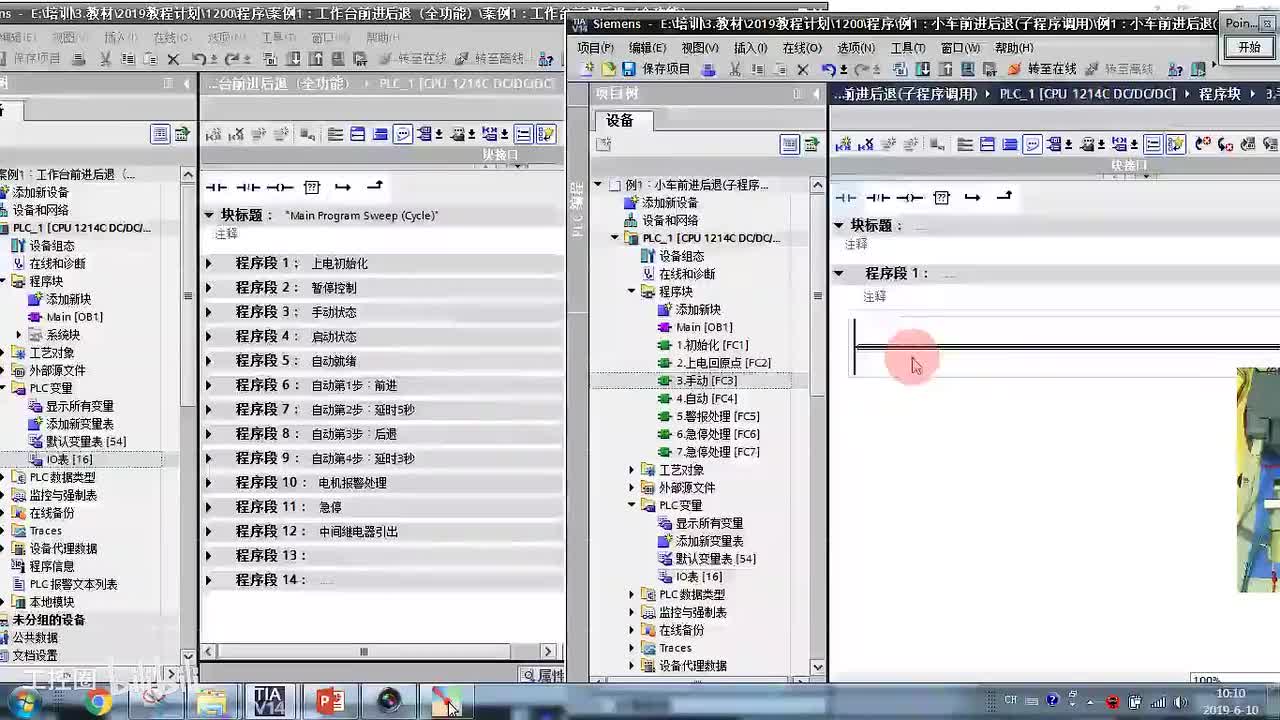
Task: Toggle details view in left project tree
Action: [x=160, y=134]
